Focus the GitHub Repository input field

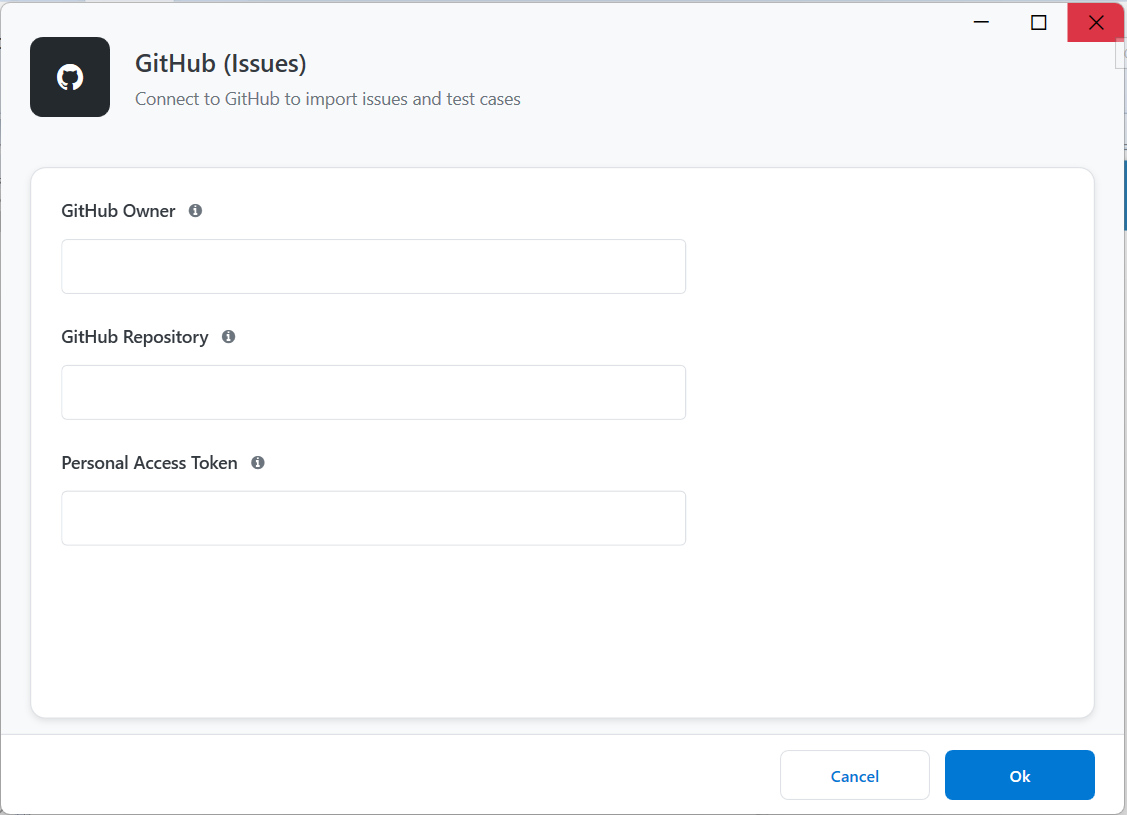(374, 392)
